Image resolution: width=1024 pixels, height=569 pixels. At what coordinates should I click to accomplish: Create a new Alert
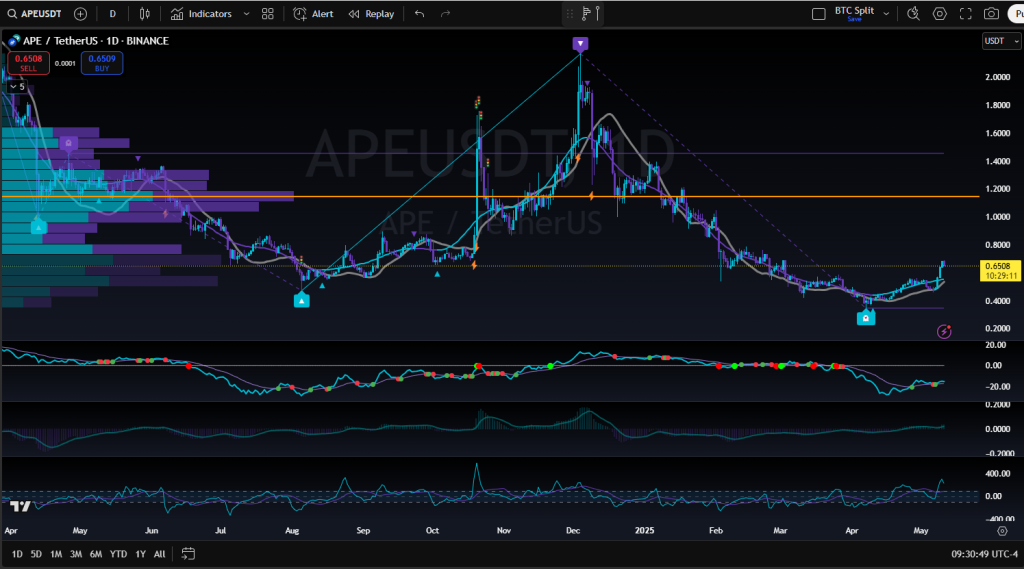tap(313, 14)
